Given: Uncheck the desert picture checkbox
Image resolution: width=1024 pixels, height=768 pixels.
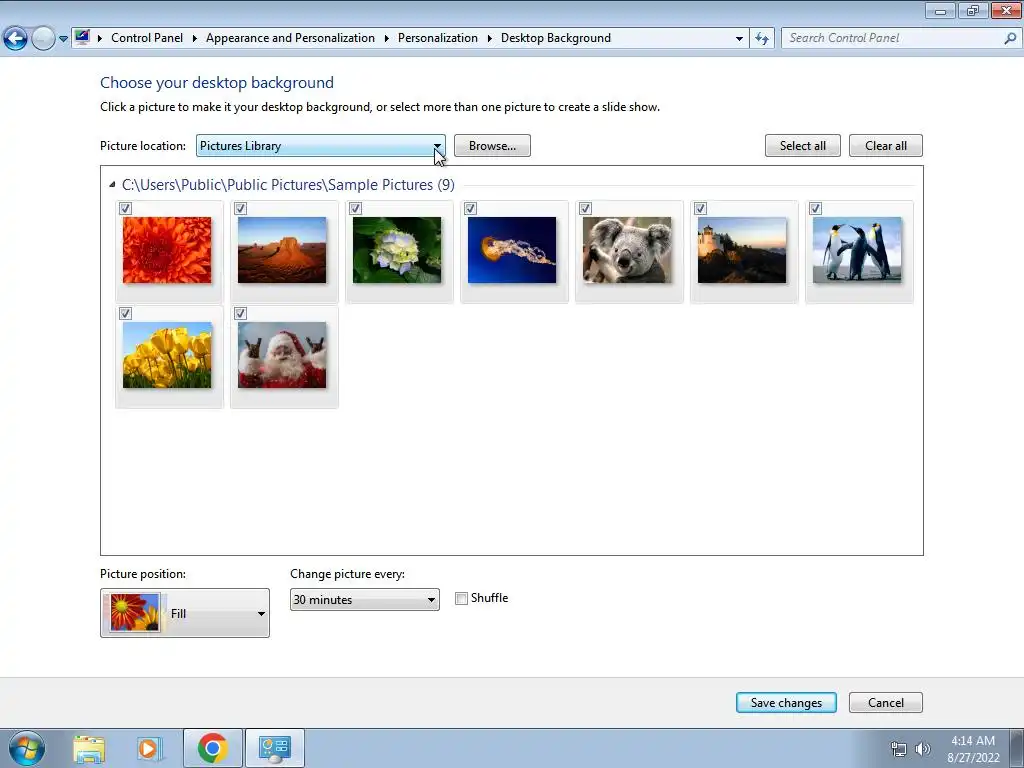Looking at the screenshot, I should 240,208.
